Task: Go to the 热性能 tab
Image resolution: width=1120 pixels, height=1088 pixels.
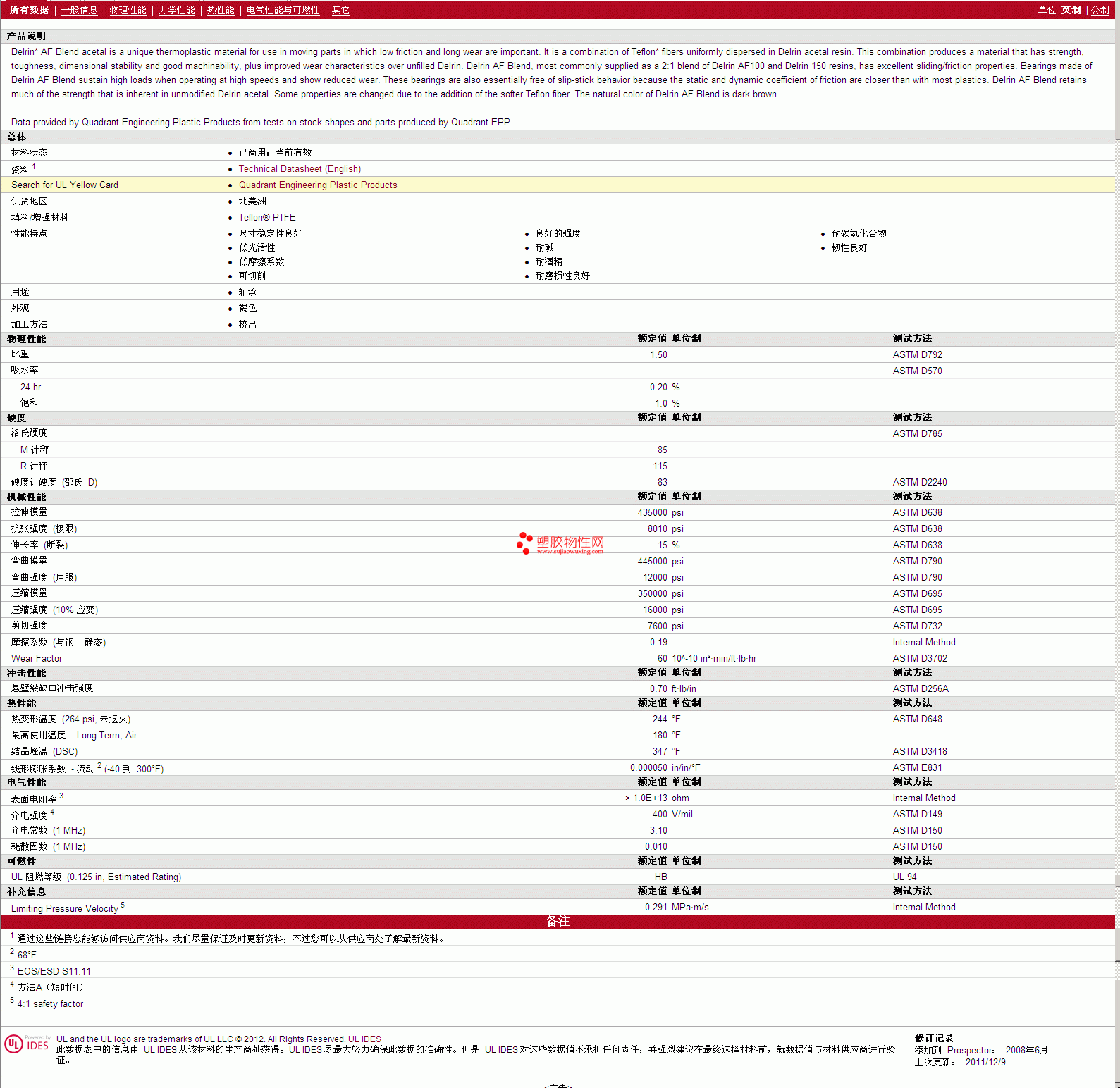Action: click(x=221, y=11)
